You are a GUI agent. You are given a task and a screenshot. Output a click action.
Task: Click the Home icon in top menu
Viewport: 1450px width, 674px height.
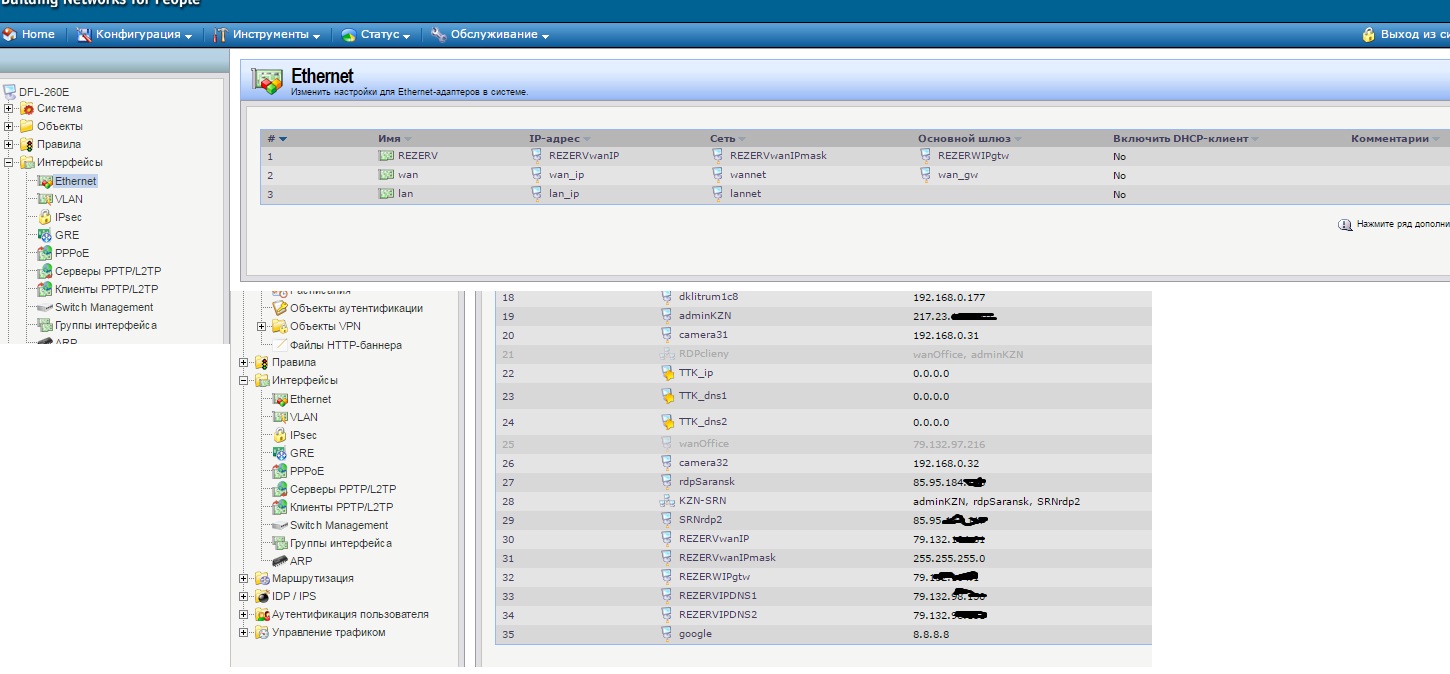[x=10, y=35]
